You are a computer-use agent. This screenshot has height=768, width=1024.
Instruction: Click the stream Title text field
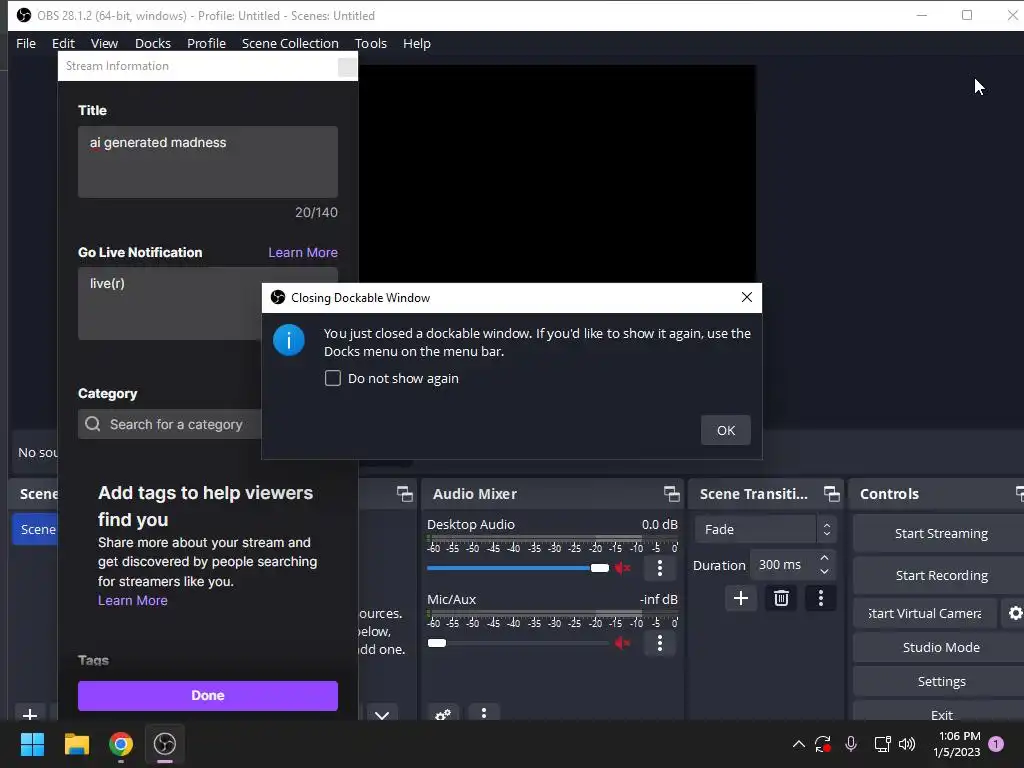[x=208, y=162]
